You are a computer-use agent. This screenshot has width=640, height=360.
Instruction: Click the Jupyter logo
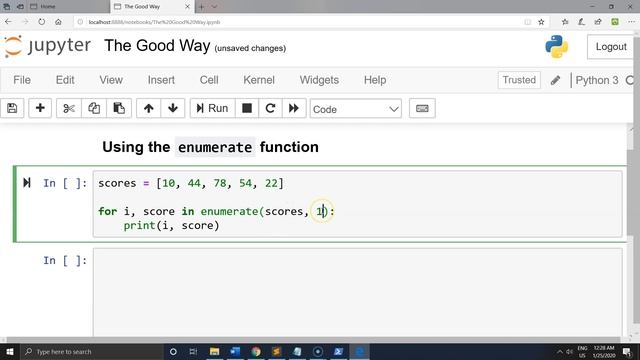point(48,46)
